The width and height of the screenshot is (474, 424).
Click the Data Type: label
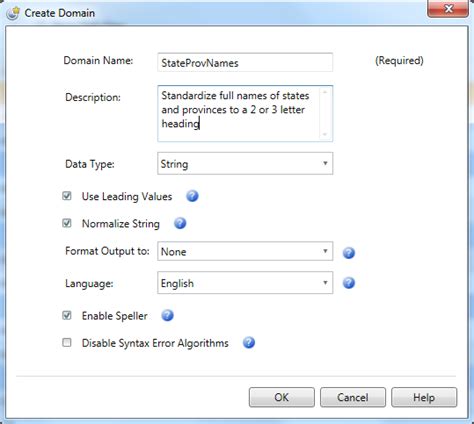[x=90, y=164]
